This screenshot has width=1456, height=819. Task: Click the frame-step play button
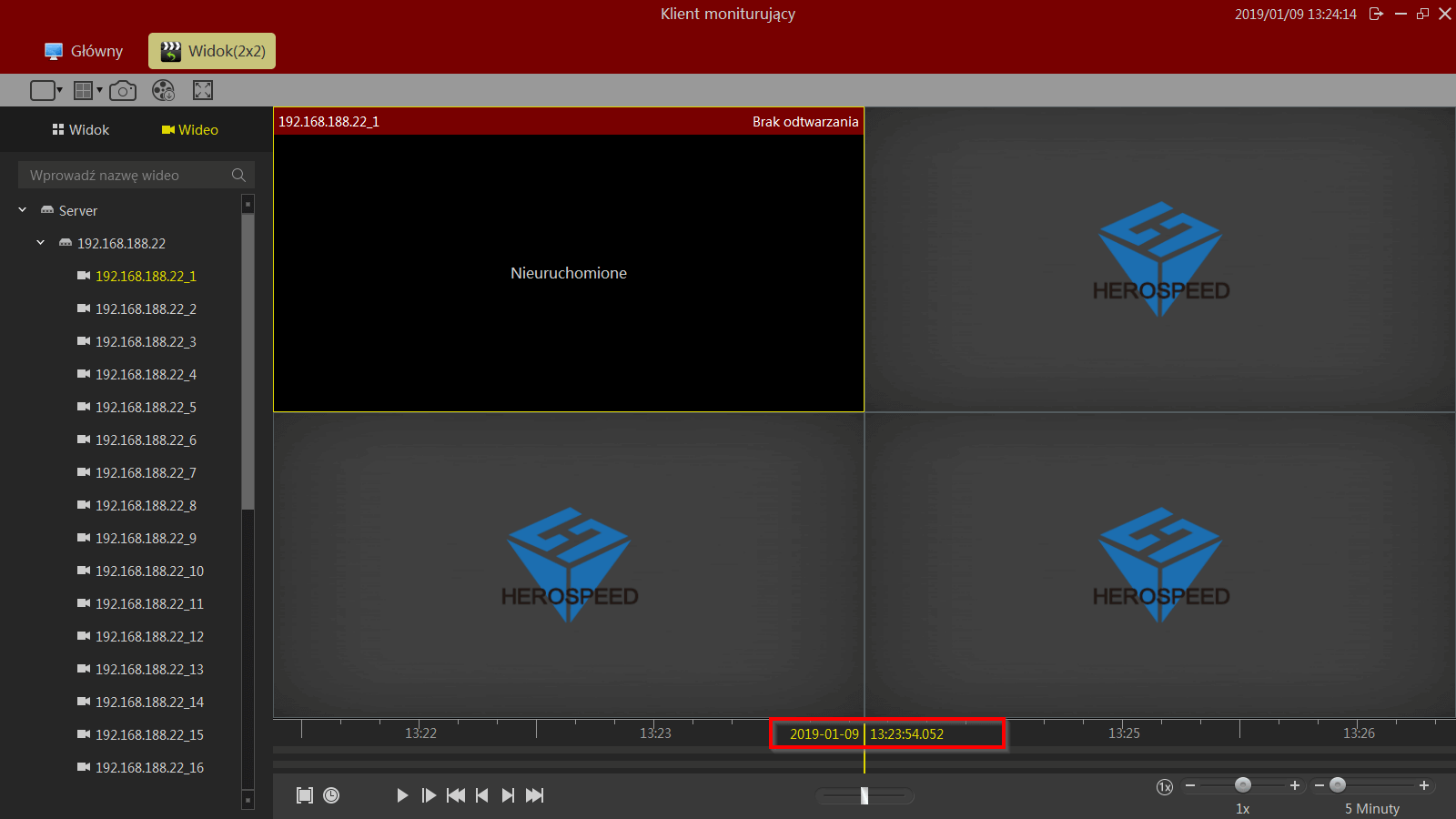tap(429, 795)
